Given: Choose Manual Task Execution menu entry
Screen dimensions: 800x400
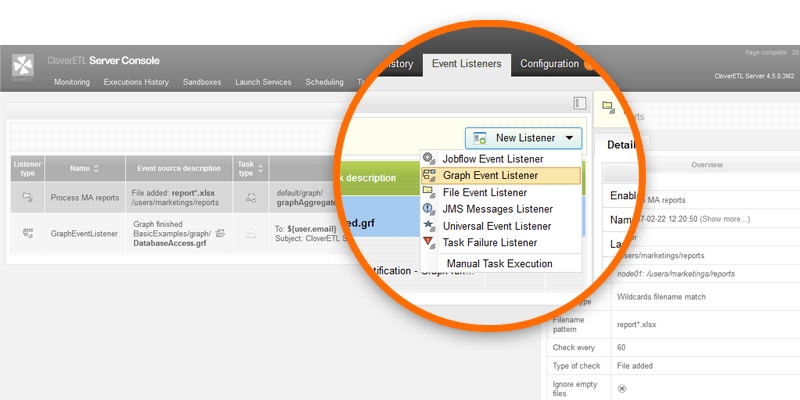Looking at the screenshot, I should pyautogui.click(x=500, y=264).
